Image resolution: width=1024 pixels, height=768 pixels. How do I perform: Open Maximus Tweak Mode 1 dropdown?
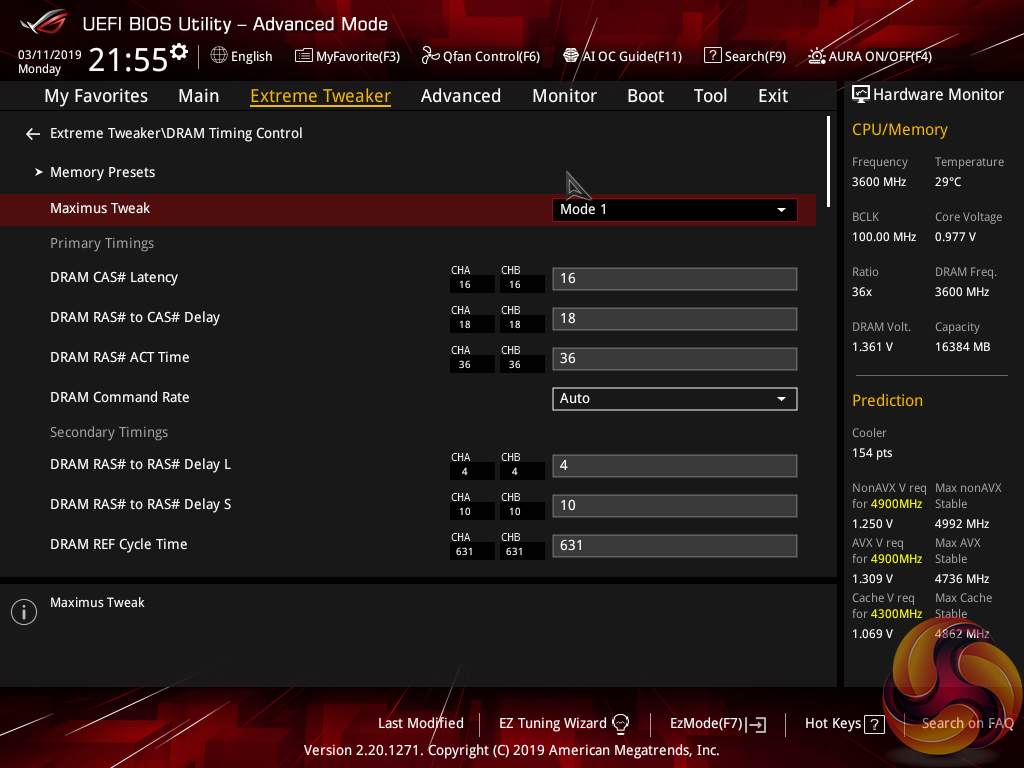coord(674,210)
